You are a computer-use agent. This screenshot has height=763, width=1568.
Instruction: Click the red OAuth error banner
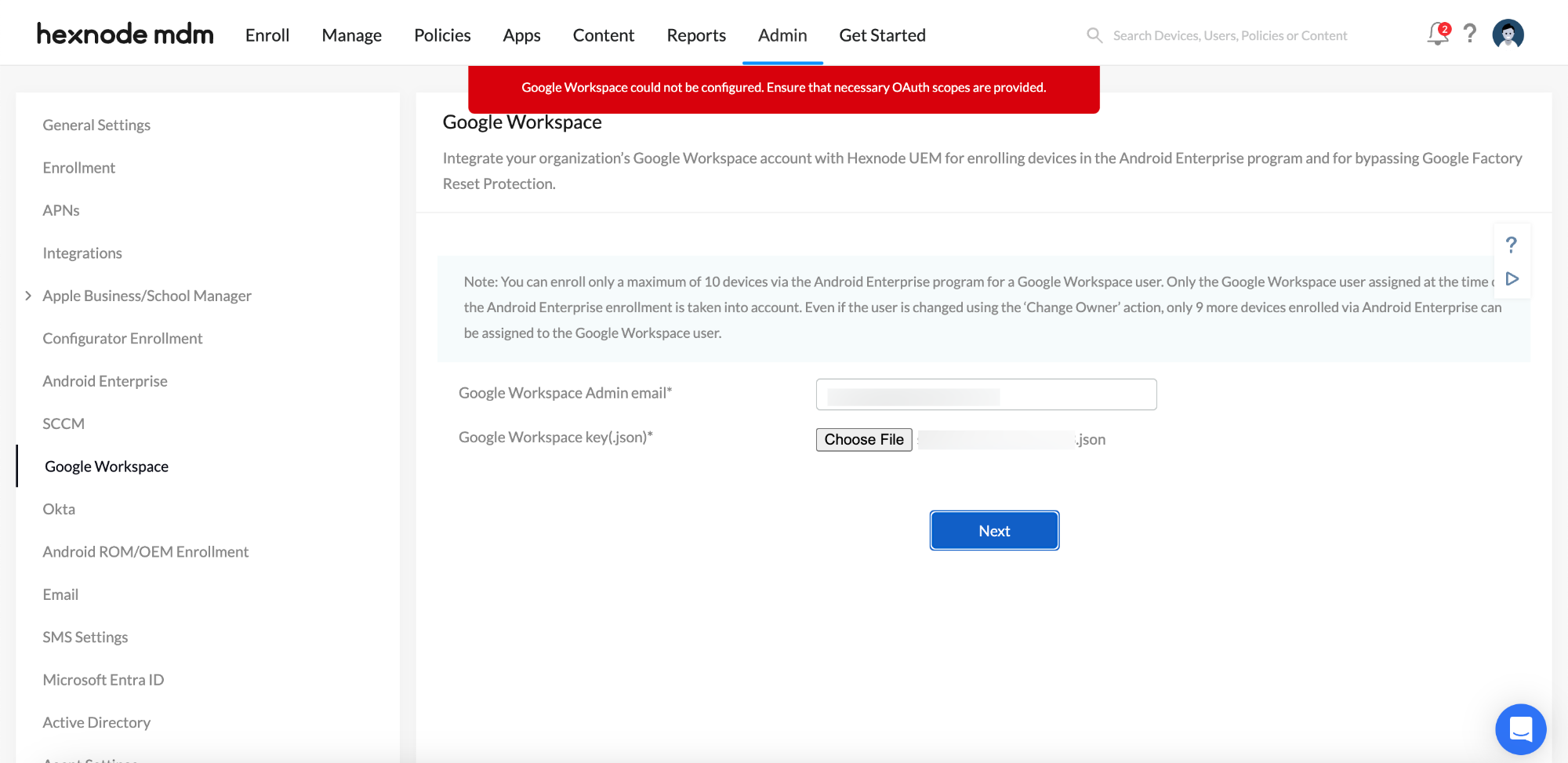click(784, 88)
